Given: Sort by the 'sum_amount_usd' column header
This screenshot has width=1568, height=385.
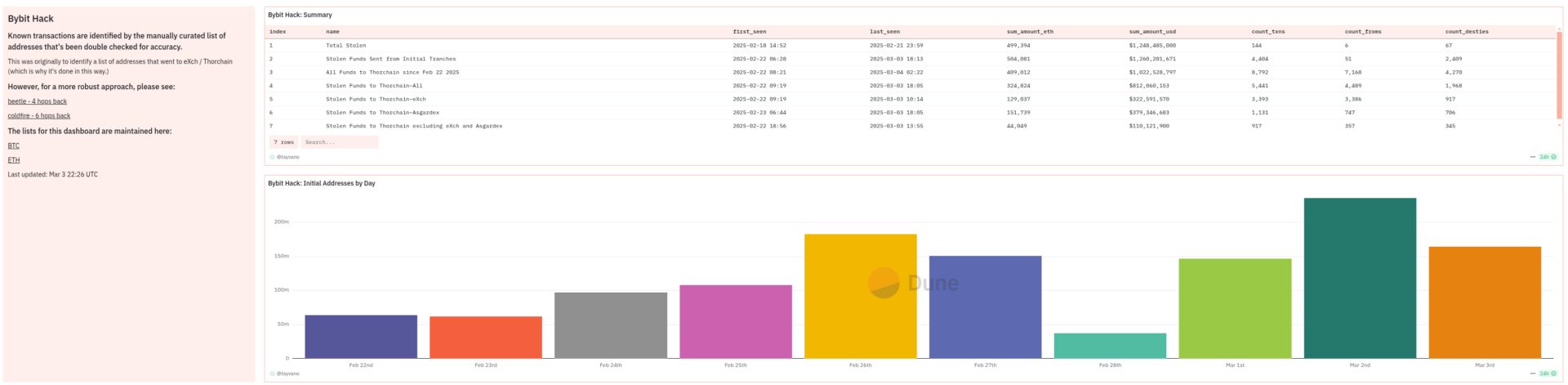Looking at the screenshot, I should coord(1152,32).
